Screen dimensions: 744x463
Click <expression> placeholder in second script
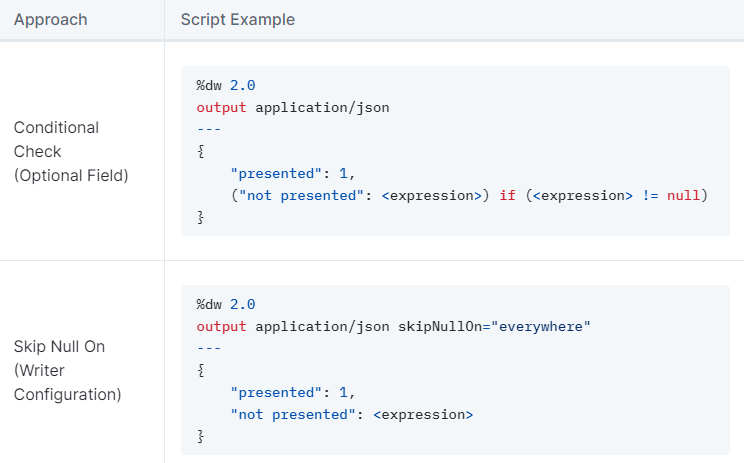pyautogui.click(x=423, y=414)
